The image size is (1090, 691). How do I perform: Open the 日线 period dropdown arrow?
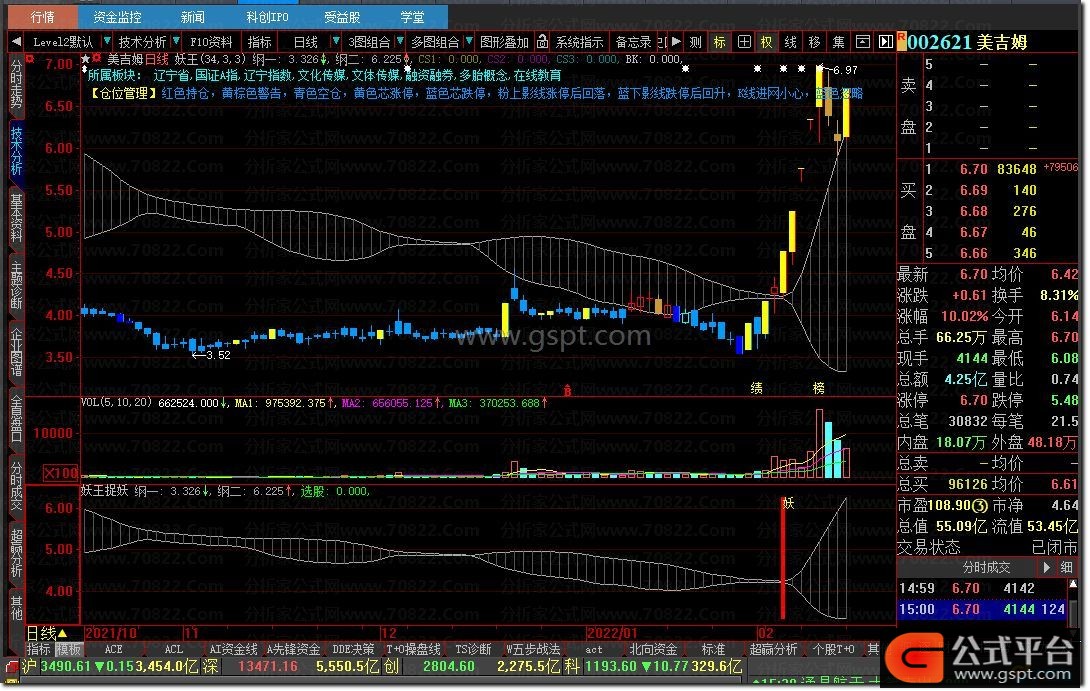[336, 42]
